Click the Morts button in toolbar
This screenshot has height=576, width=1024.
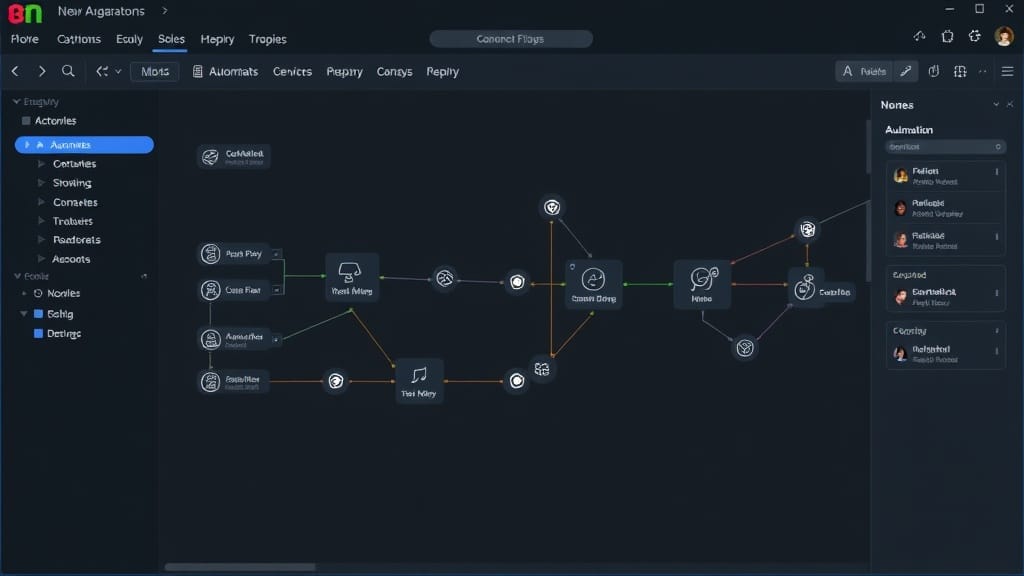(155, 72)
